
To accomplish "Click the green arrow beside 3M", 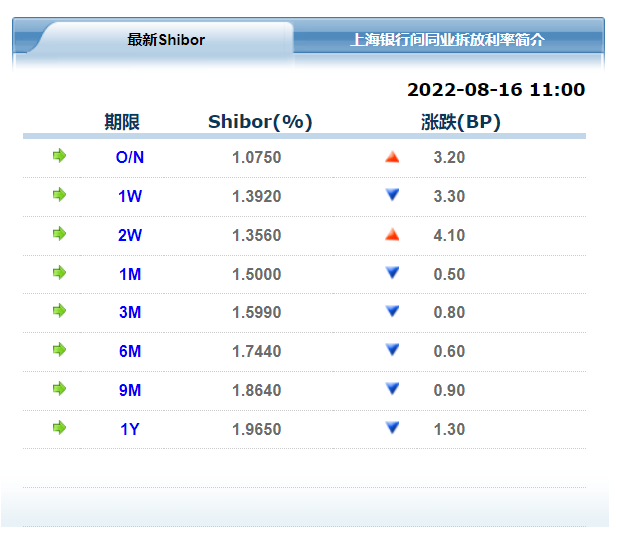I will point(59,311).
